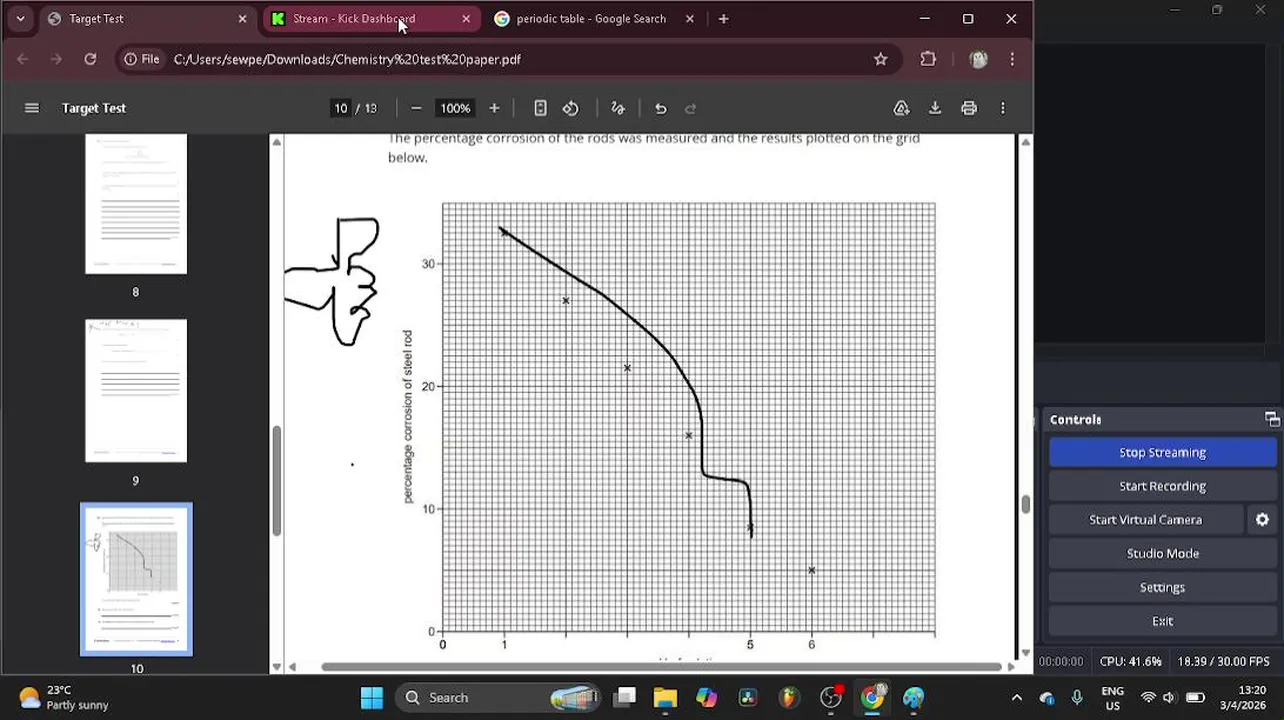
Task: Open the Chrome profile avatar
Action: pos(978,59)
